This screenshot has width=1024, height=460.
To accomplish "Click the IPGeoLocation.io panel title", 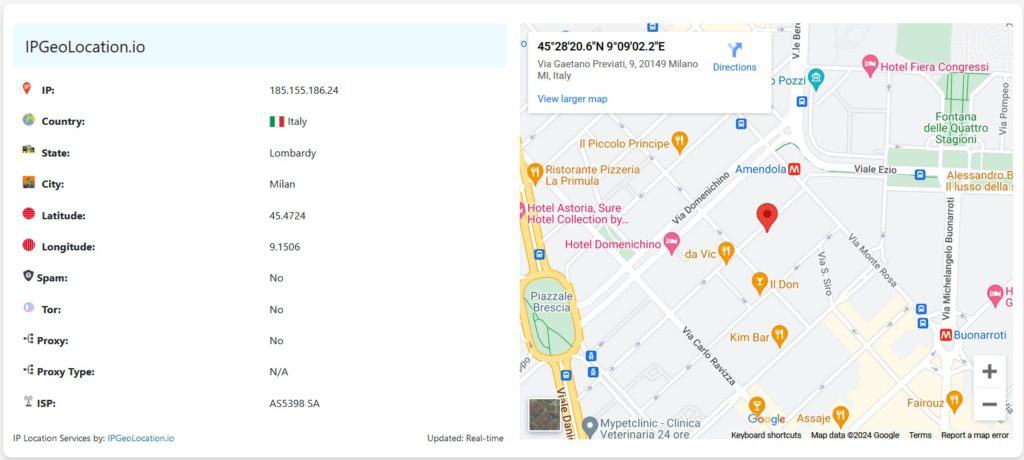I will click(85, 47).
